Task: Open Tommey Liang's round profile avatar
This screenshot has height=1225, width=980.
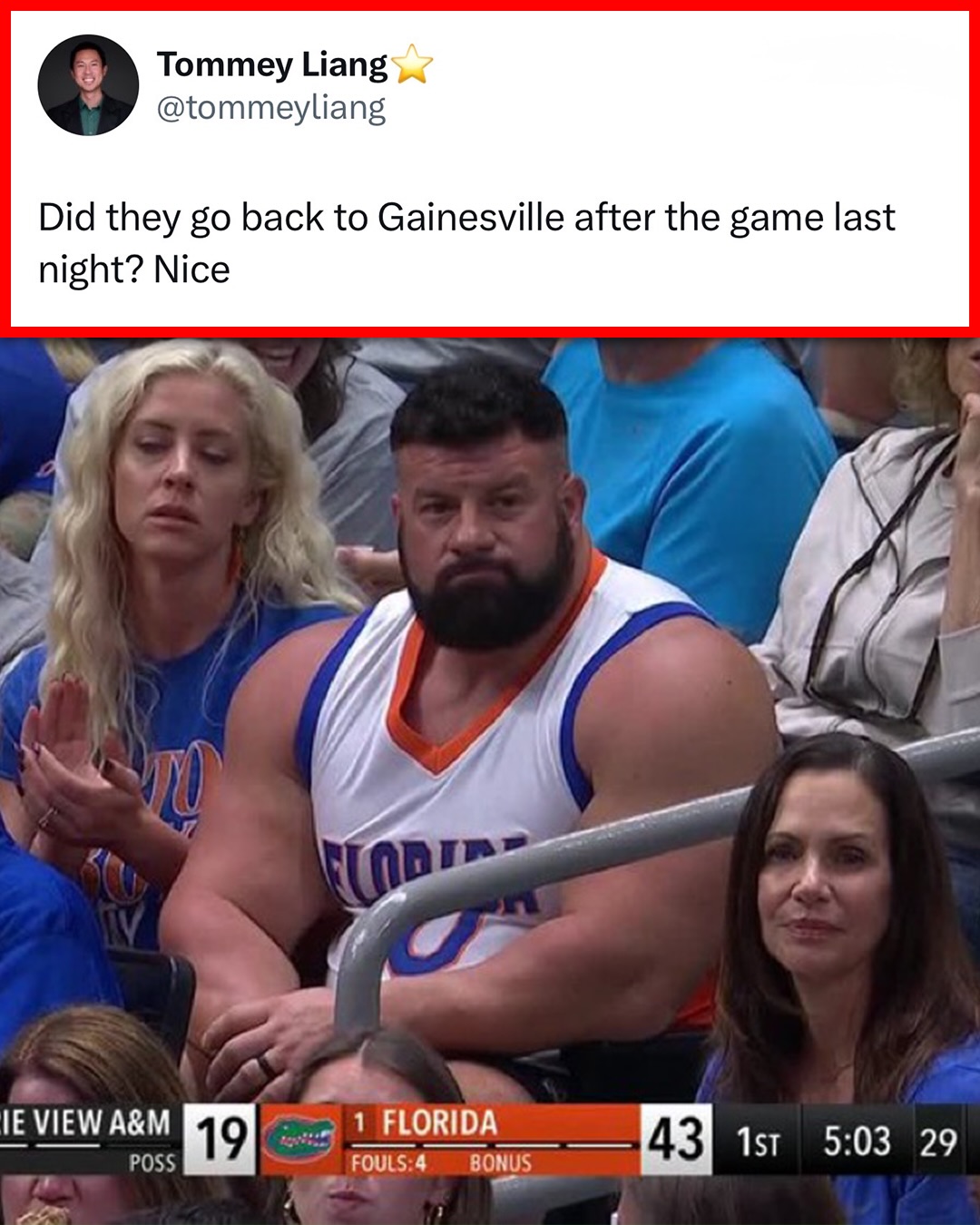Action: [88, 85]
